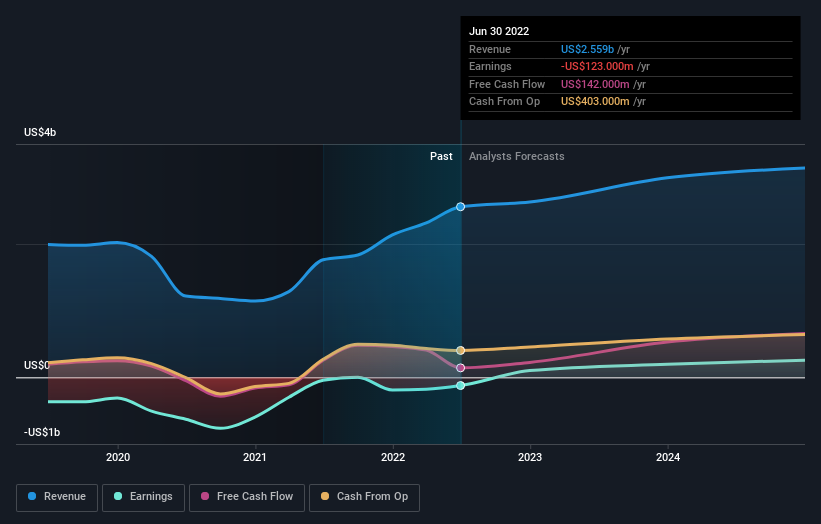Click the 2024 x-axis label
Image resolution: width=821 pixels, height=524 pixels.
668,458
